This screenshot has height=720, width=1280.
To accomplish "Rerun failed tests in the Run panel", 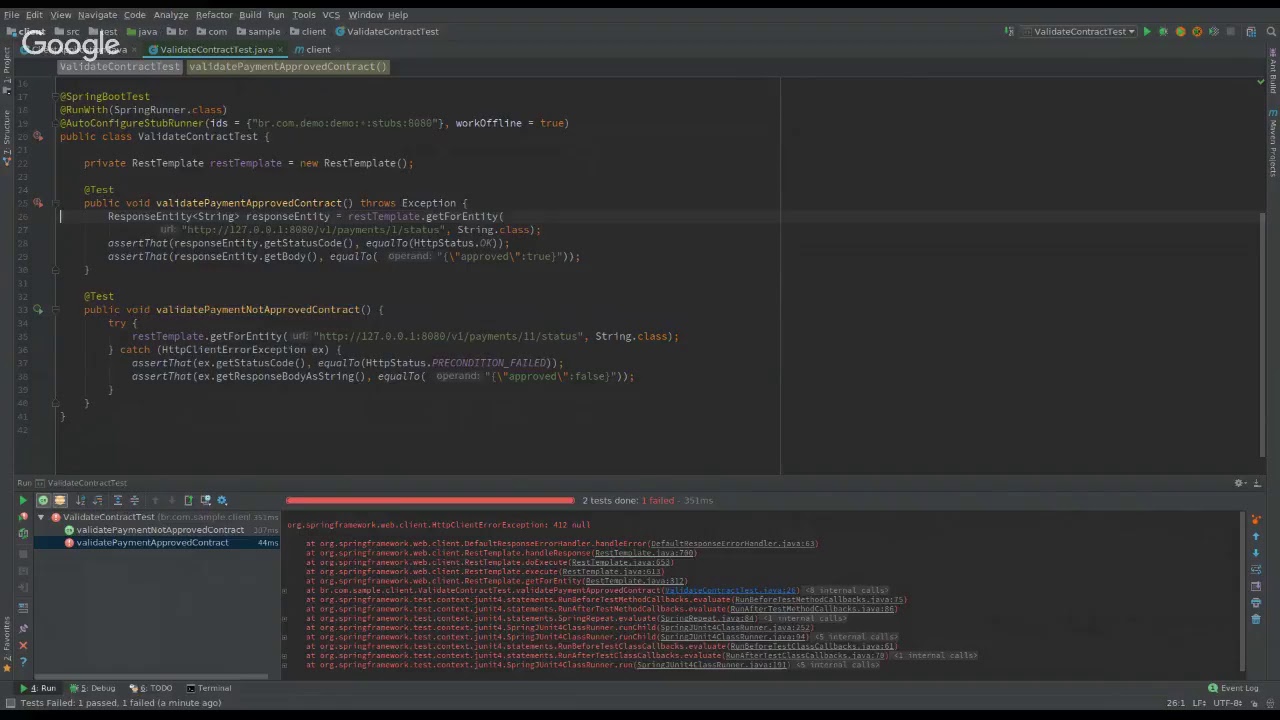I will point(23,517).
